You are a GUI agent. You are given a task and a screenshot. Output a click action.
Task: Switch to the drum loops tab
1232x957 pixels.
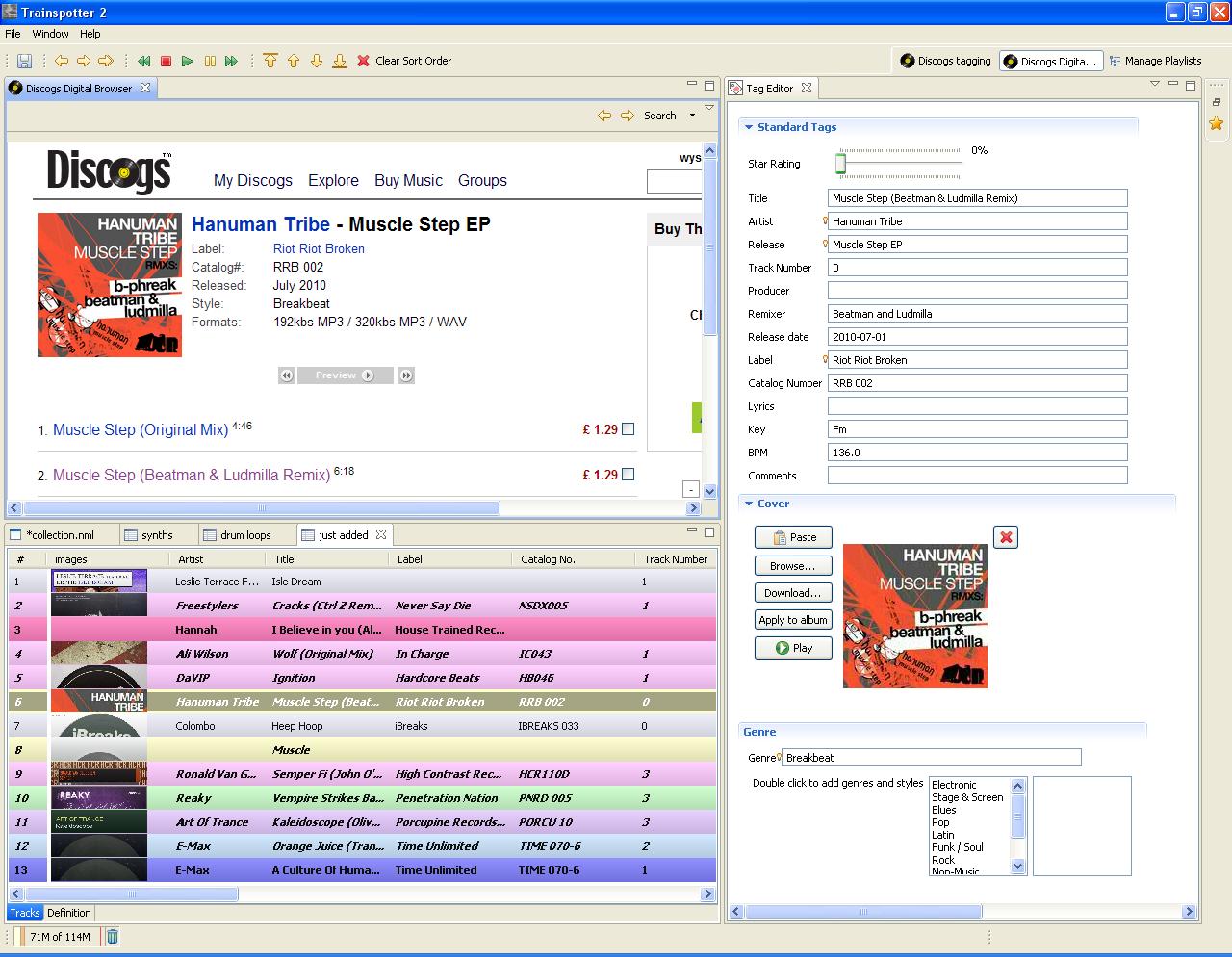[244, 535]
